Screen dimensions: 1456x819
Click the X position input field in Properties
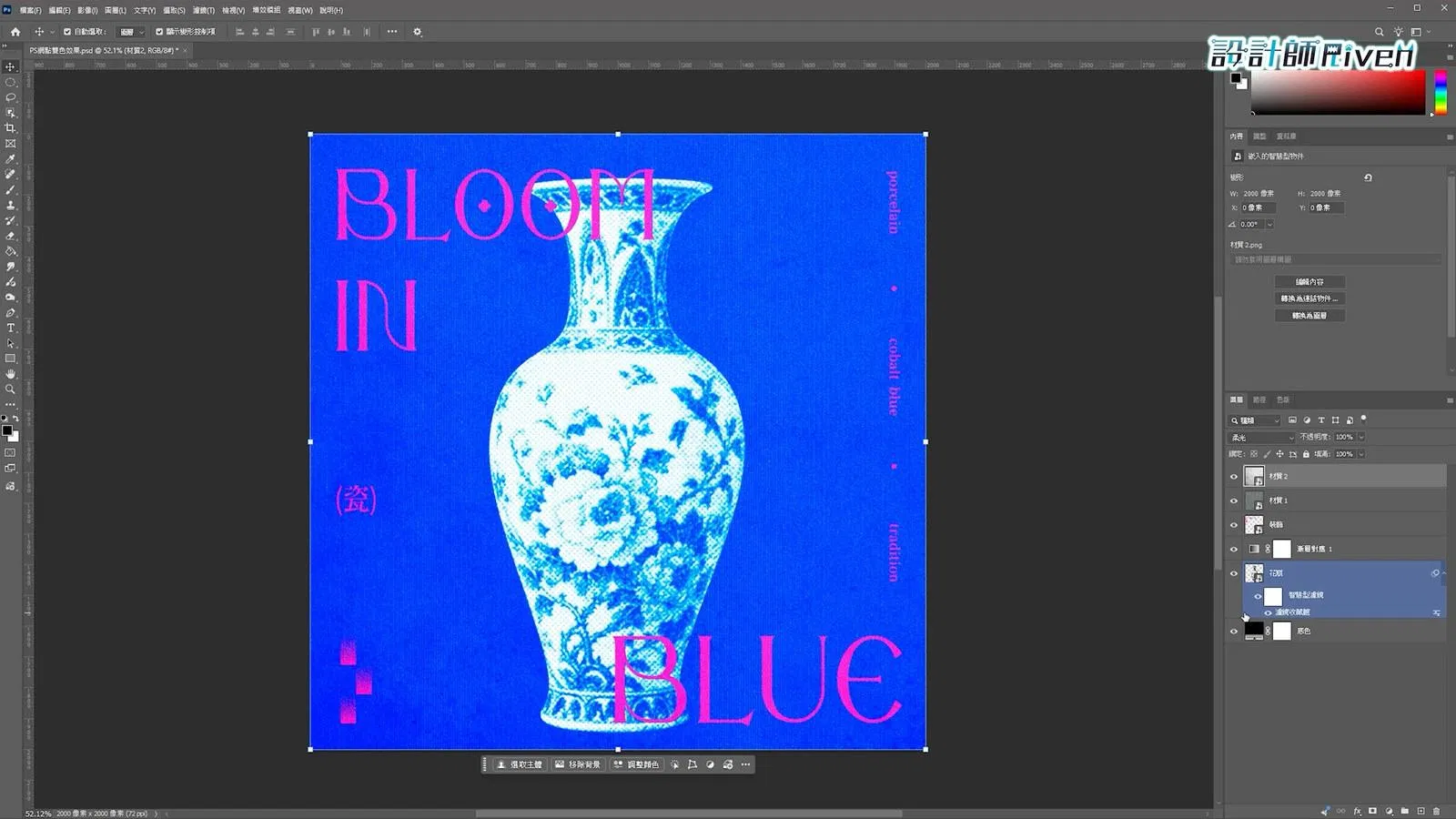(1259, 208)
